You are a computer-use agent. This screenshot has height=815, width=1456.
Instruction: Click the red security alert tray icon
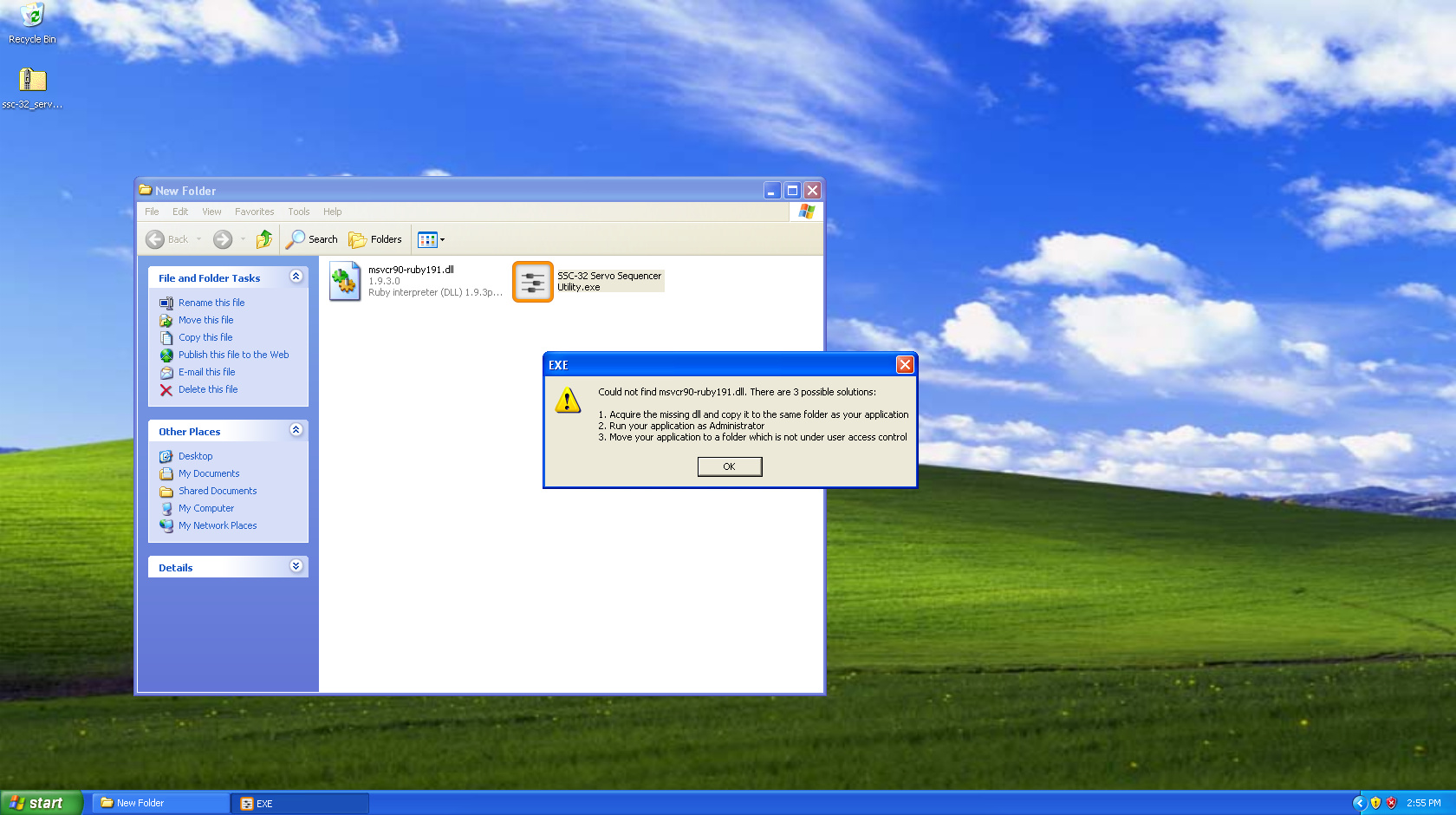[x=1391, y=803]
